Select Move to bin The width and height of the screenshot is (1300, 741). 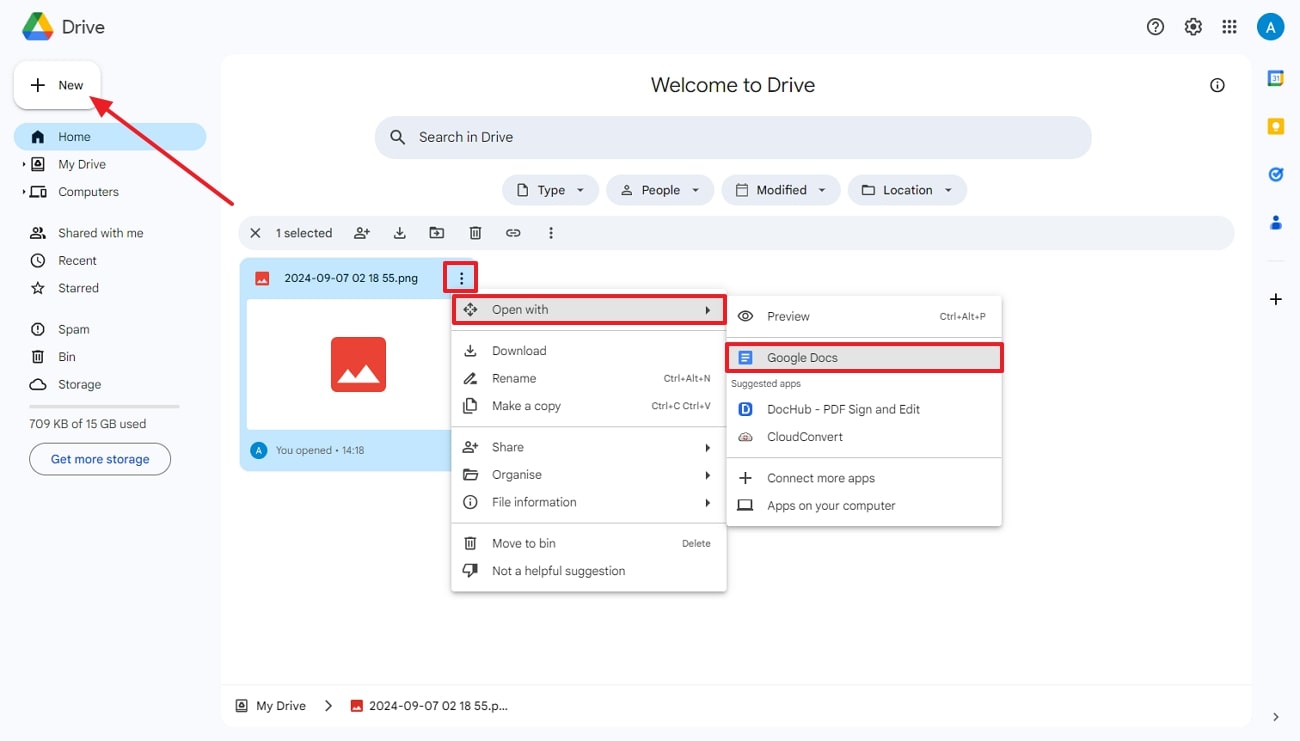(589, 543)
